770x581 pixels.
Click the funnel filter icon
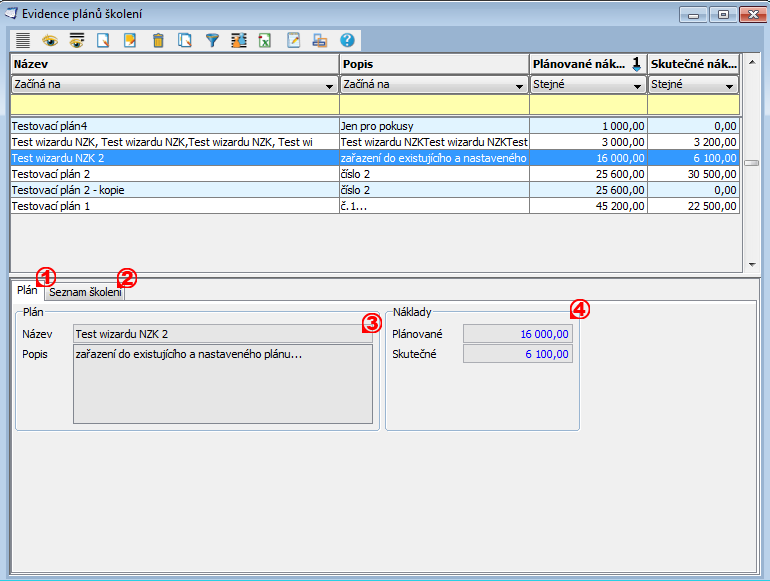click(212, 41)
